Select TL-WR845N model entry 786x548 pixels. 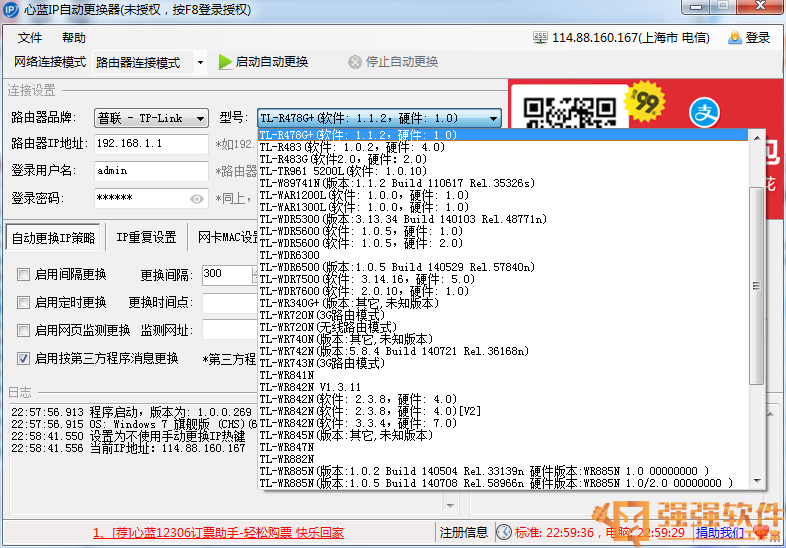[x=503, y=436]
